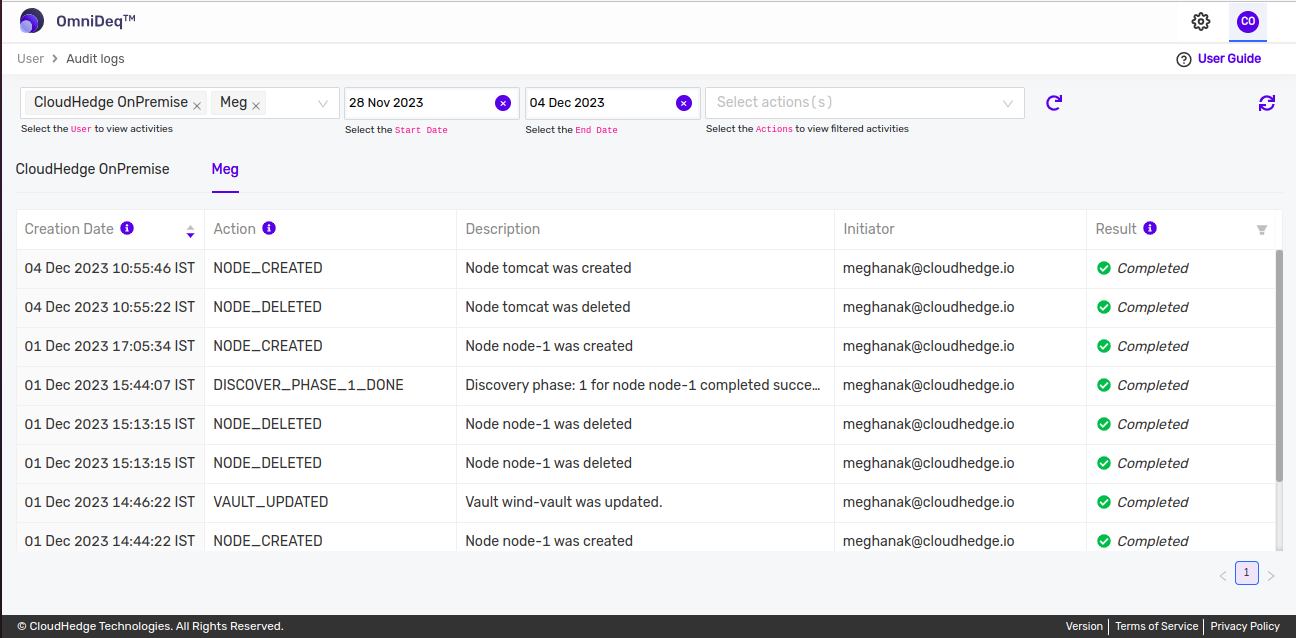Expand the user selection dropdown
Image resolution: width=1296 pixels, height=638 pixels.
point(323,103)
